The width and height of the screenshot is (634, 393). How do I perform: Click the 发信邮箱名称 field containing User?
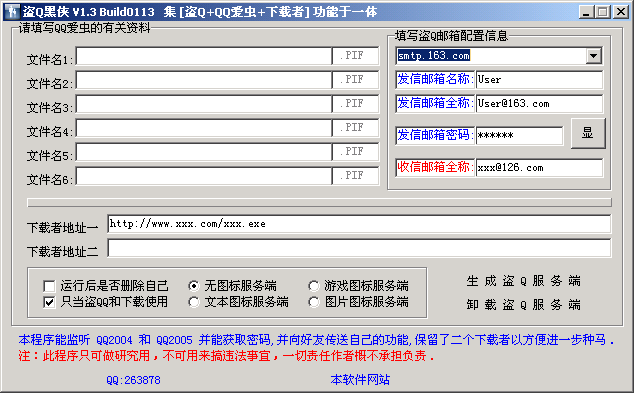coord(539,80)
